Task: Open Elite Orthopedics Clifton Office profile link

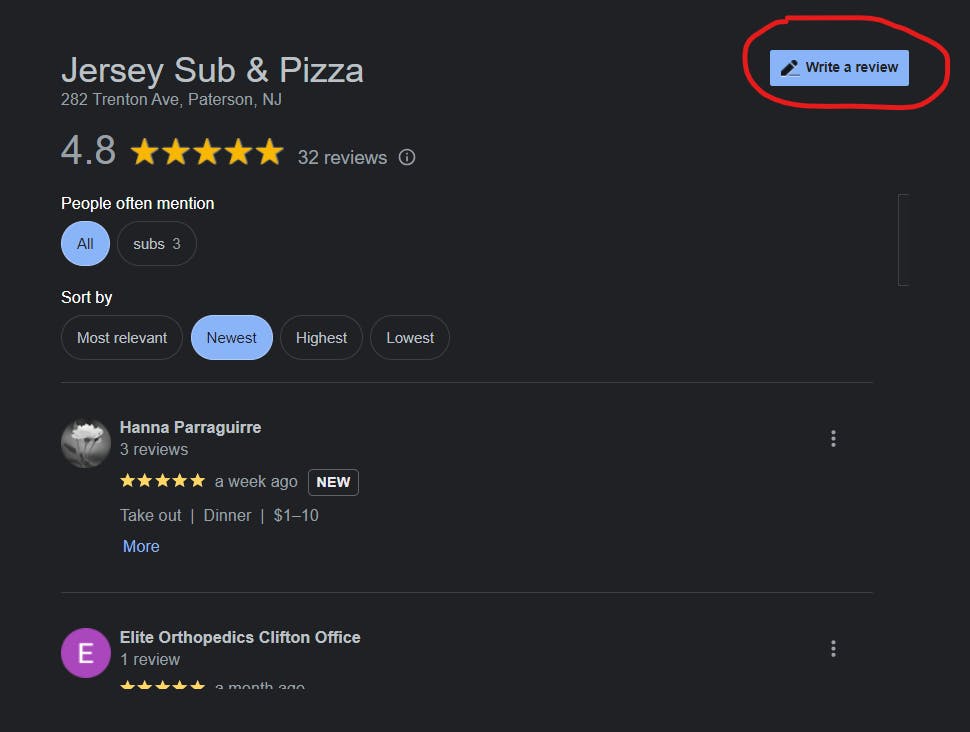Action: click(x=240, y=637)
